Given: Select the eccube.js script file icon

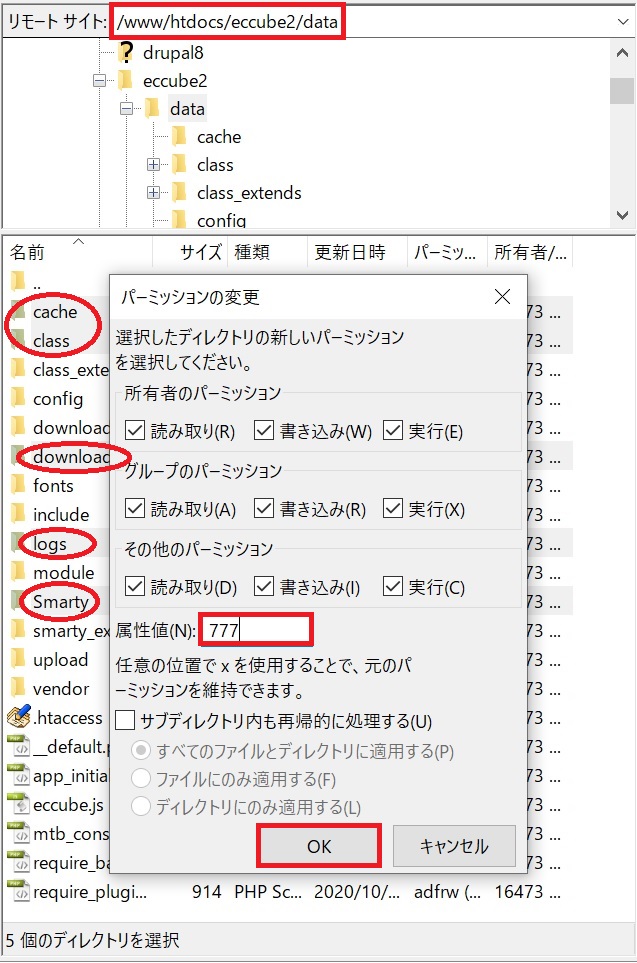Looking at the screenshot, I should tap(18, 805).
